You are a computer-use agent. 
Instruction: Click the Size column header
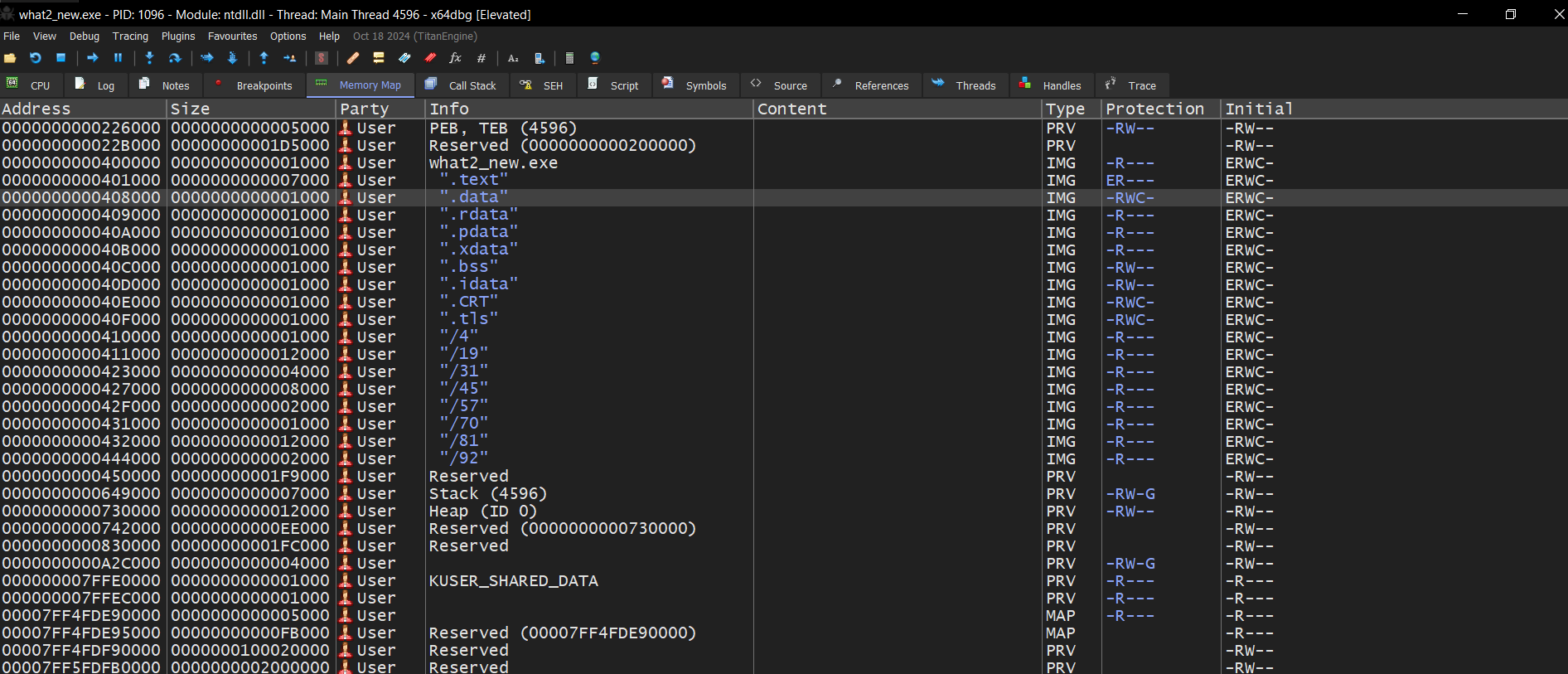point(252,109)
